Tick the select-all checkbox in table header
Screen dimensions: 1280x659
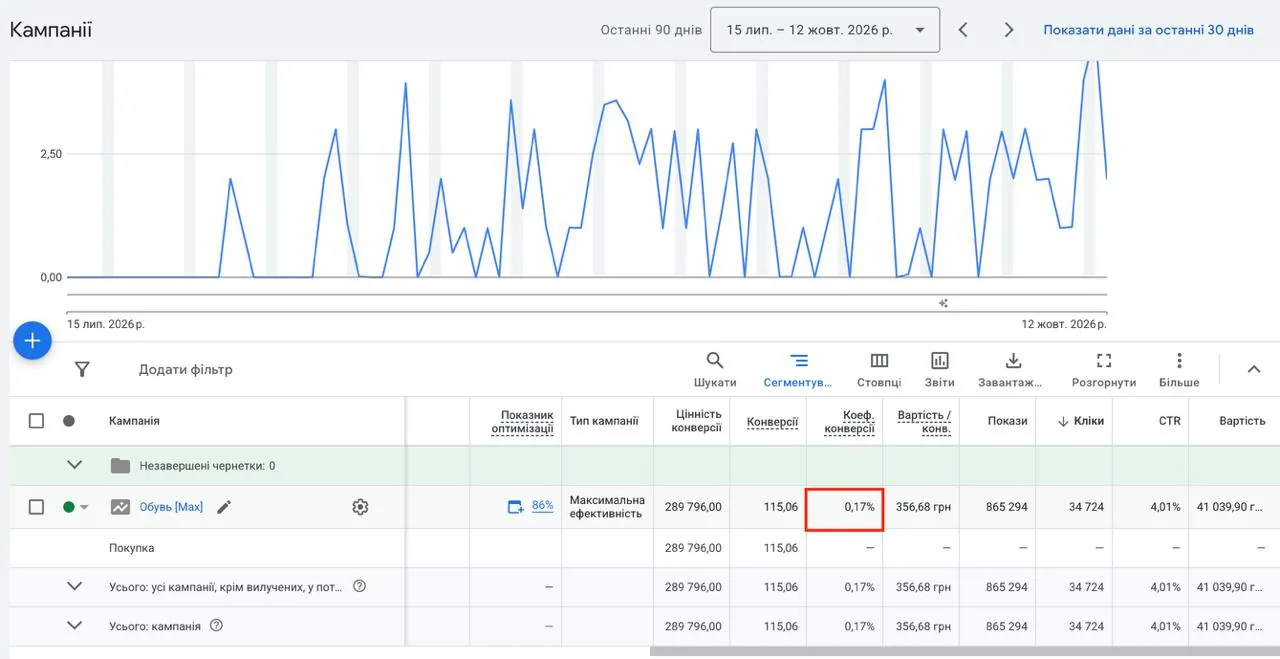click(x=36, y=421)
